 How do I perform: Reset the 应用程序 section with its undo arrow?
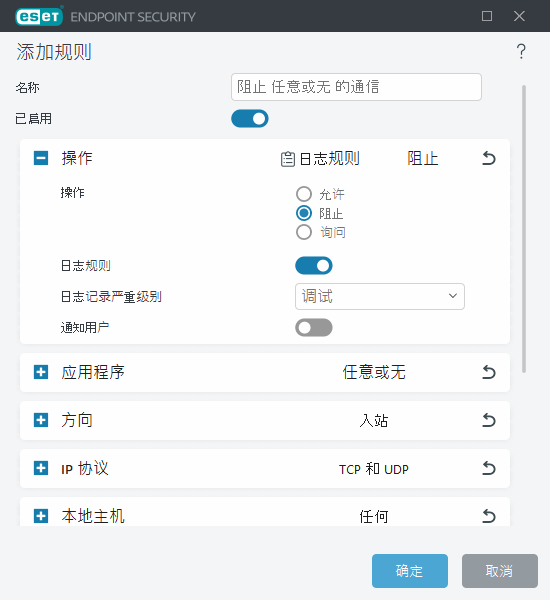pos(488,372)
